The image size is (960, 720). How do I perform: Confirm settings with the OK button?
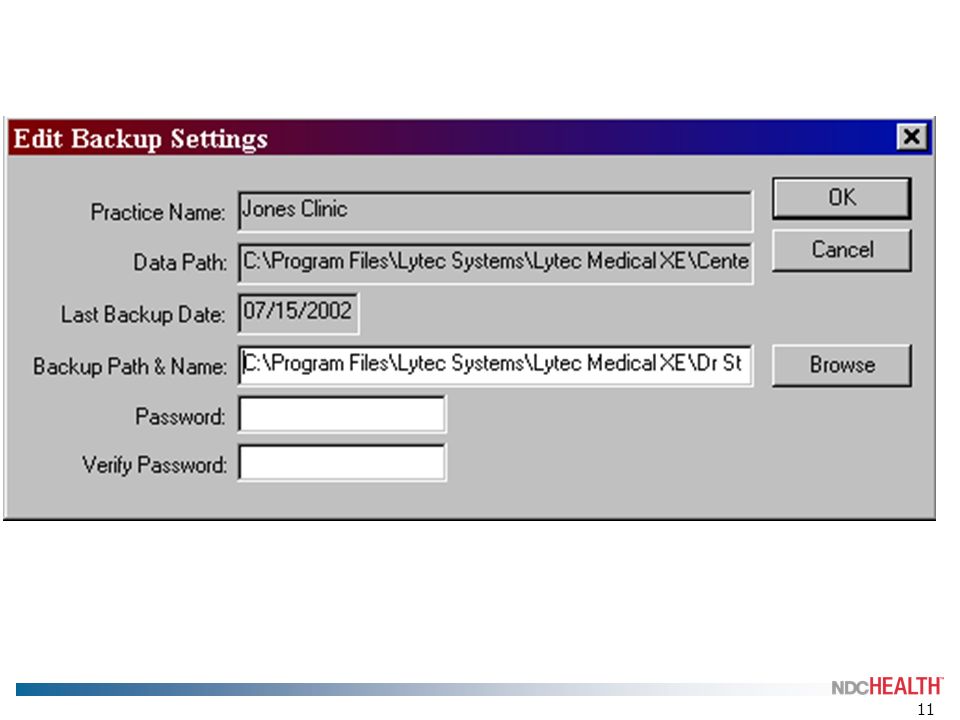[841, 198]
